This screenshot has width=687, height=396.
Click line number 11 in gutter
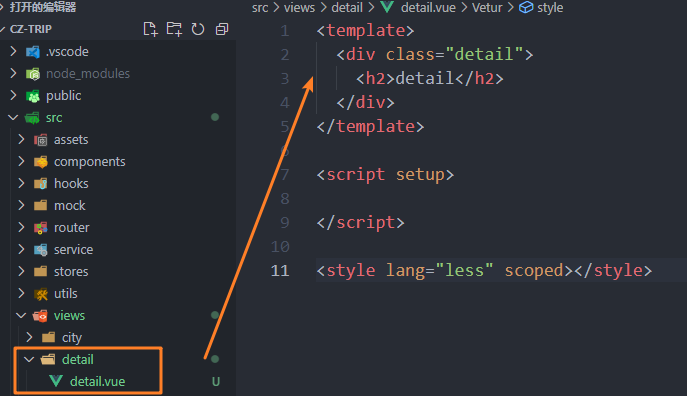pos(280,270)
